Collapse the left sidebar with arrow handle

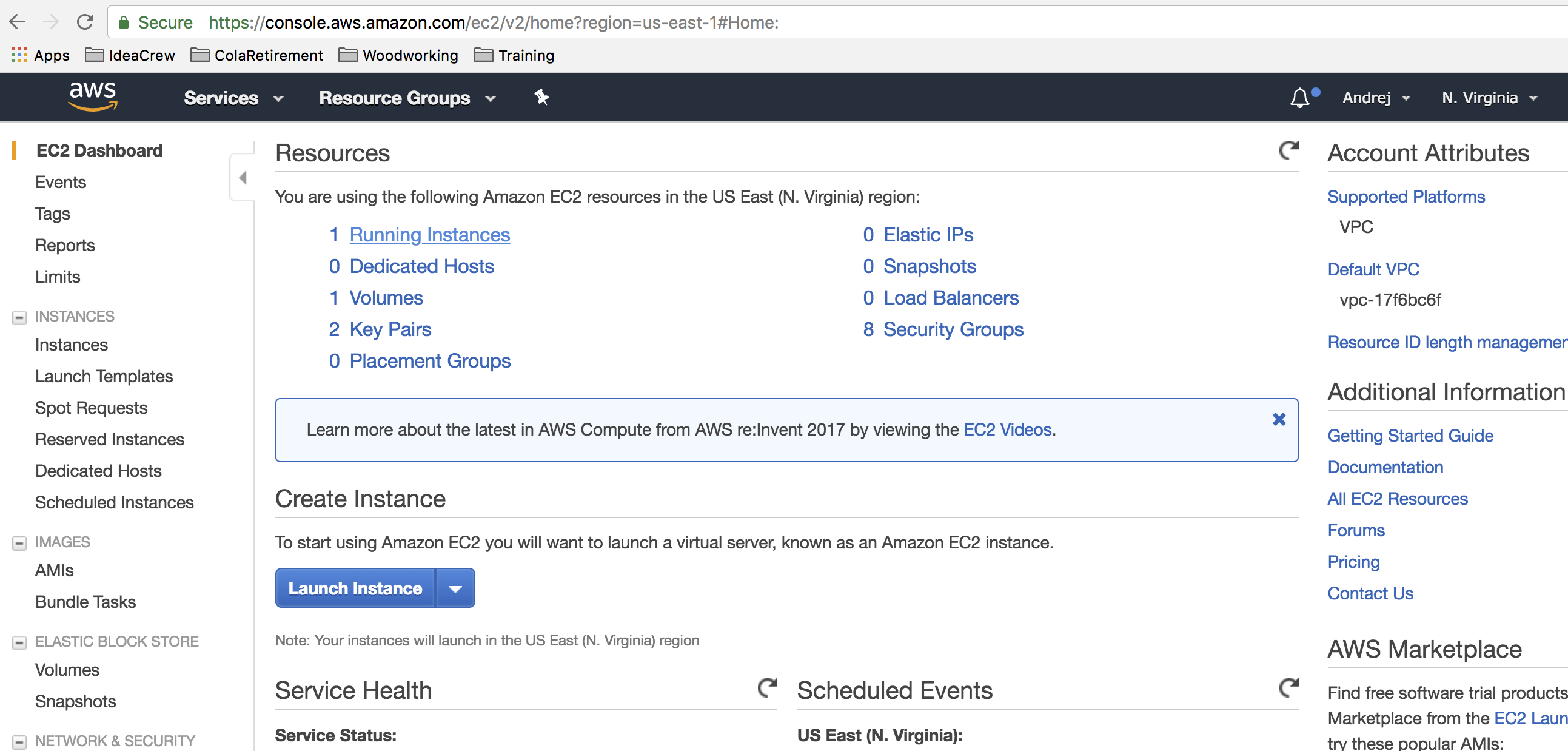click(x=243, y=178)
